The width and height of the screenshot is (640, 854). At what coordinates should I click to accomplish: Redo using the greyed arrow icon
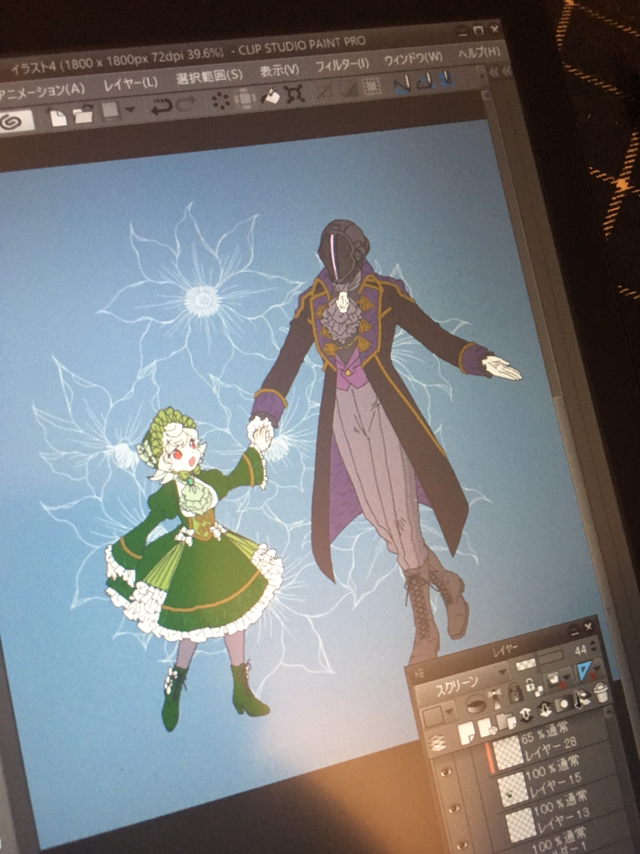(x=186, y=105)
